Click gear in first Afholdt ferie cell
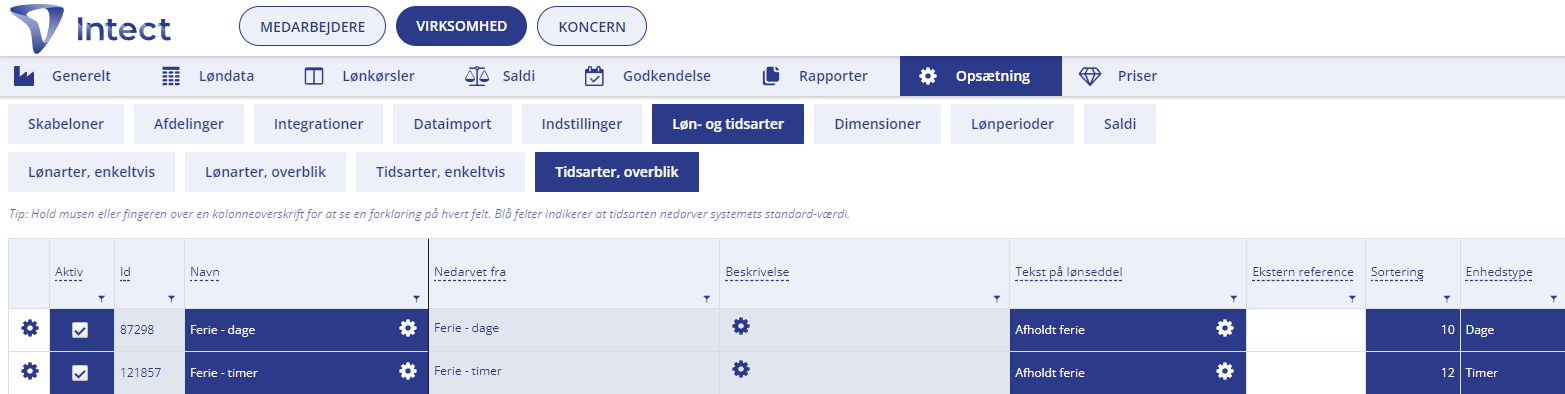1565x394 pixels. coord(1225,328)
